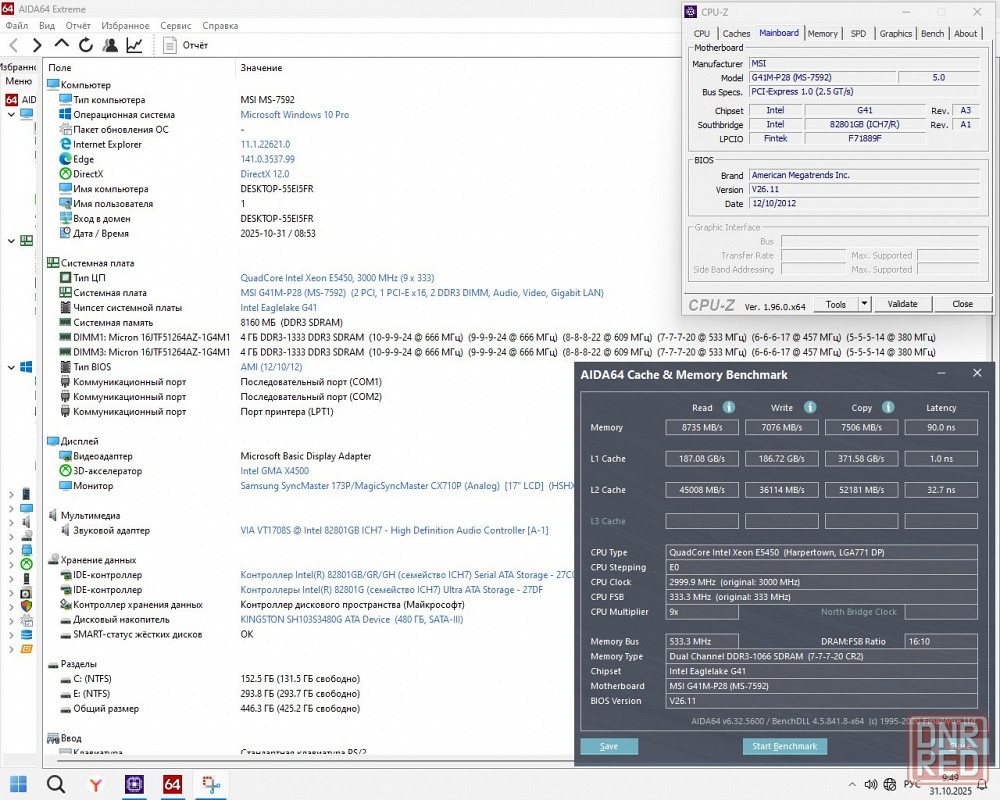Screen dimensions: 1000x800
Task: Click the info icon next to Copy
Action: point(890,407)
